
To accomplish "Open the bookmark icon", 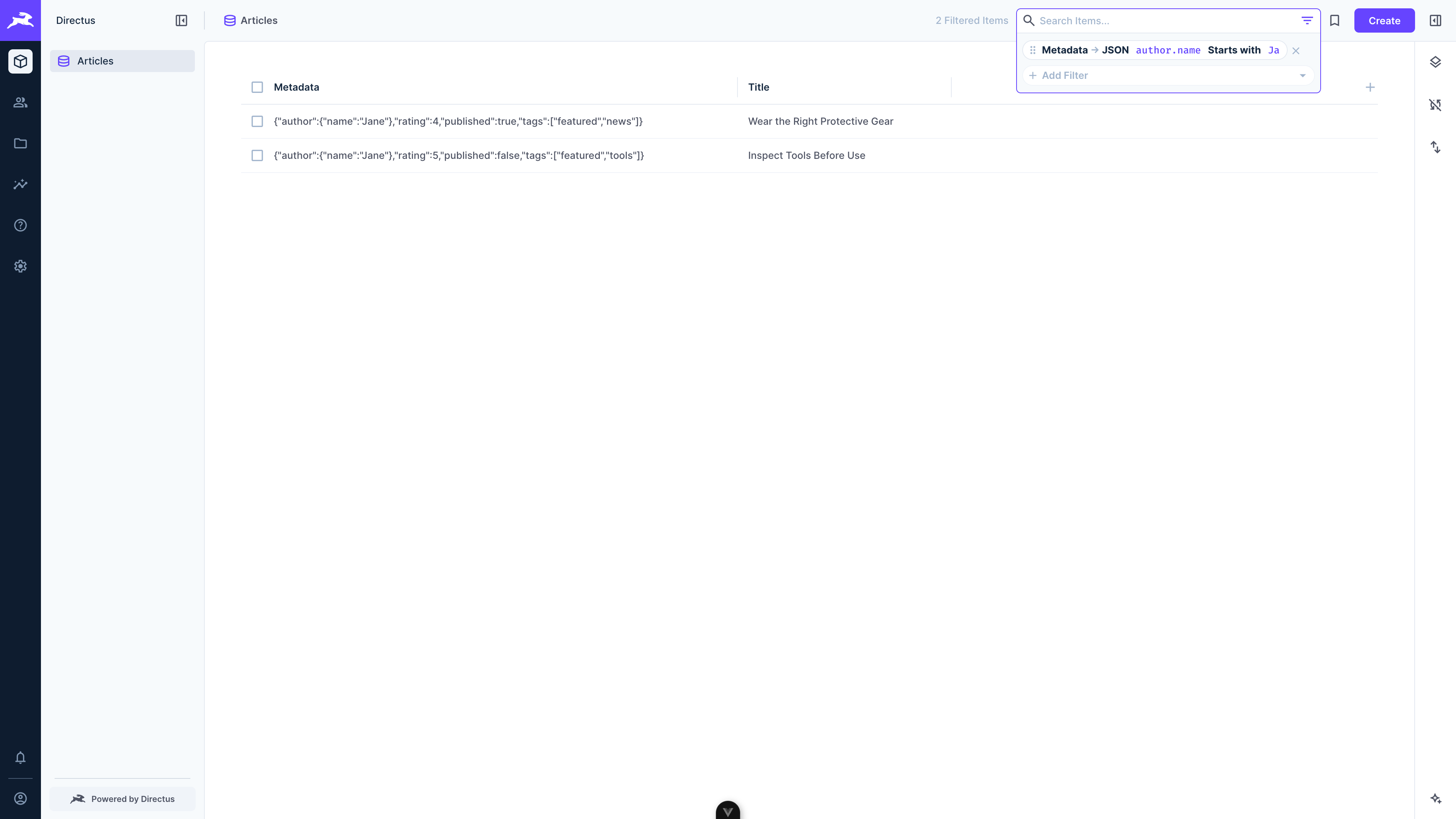I will 1335,20.
